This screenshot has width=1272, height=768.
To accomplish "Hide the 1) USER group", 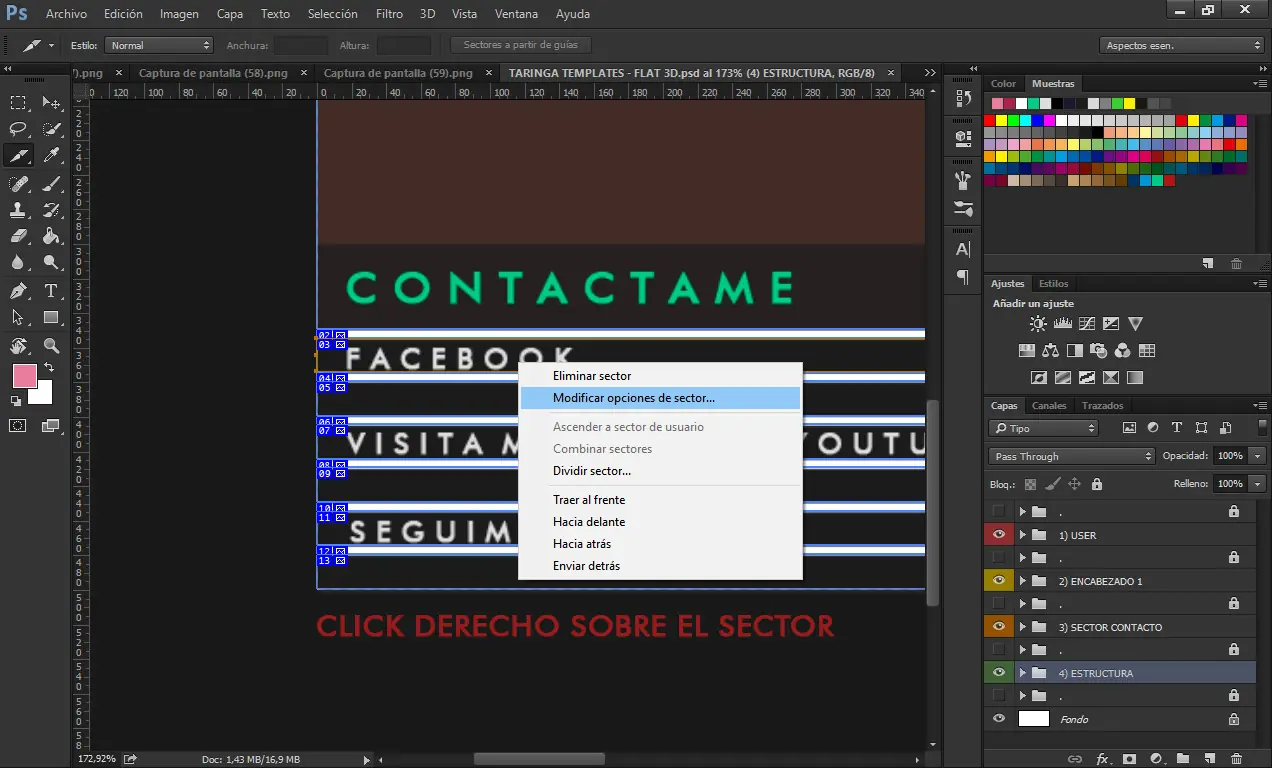I will tap(998, 535).
